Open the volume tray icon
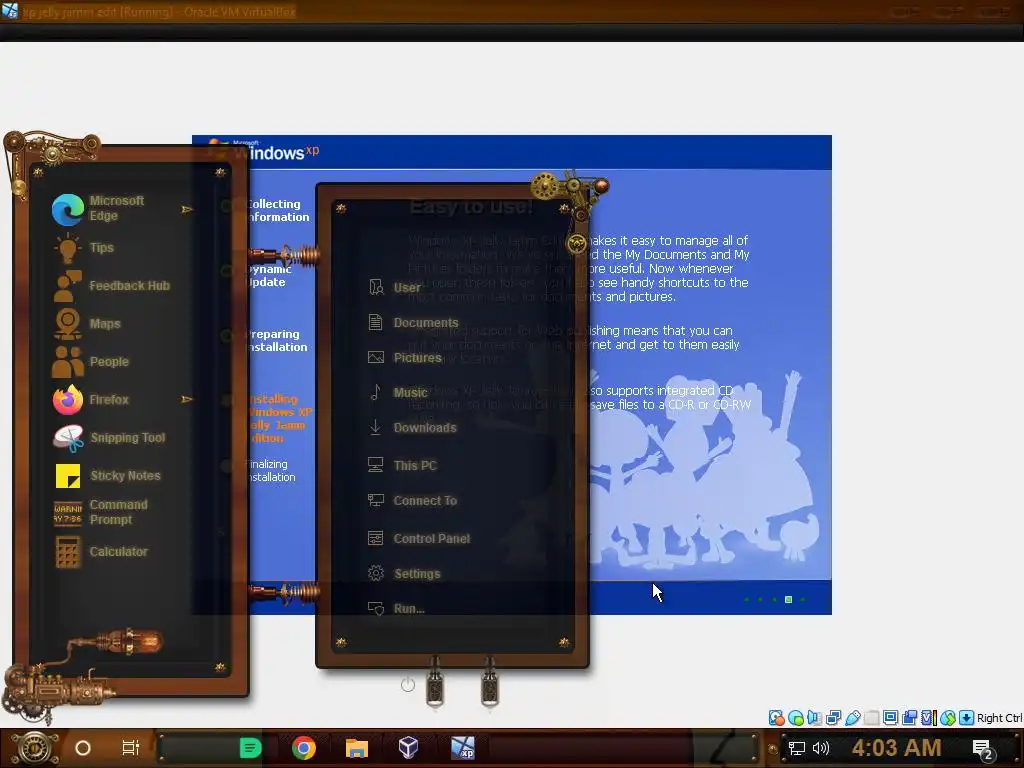Viewport: 1024px width, 768px height. pos(821,748)
